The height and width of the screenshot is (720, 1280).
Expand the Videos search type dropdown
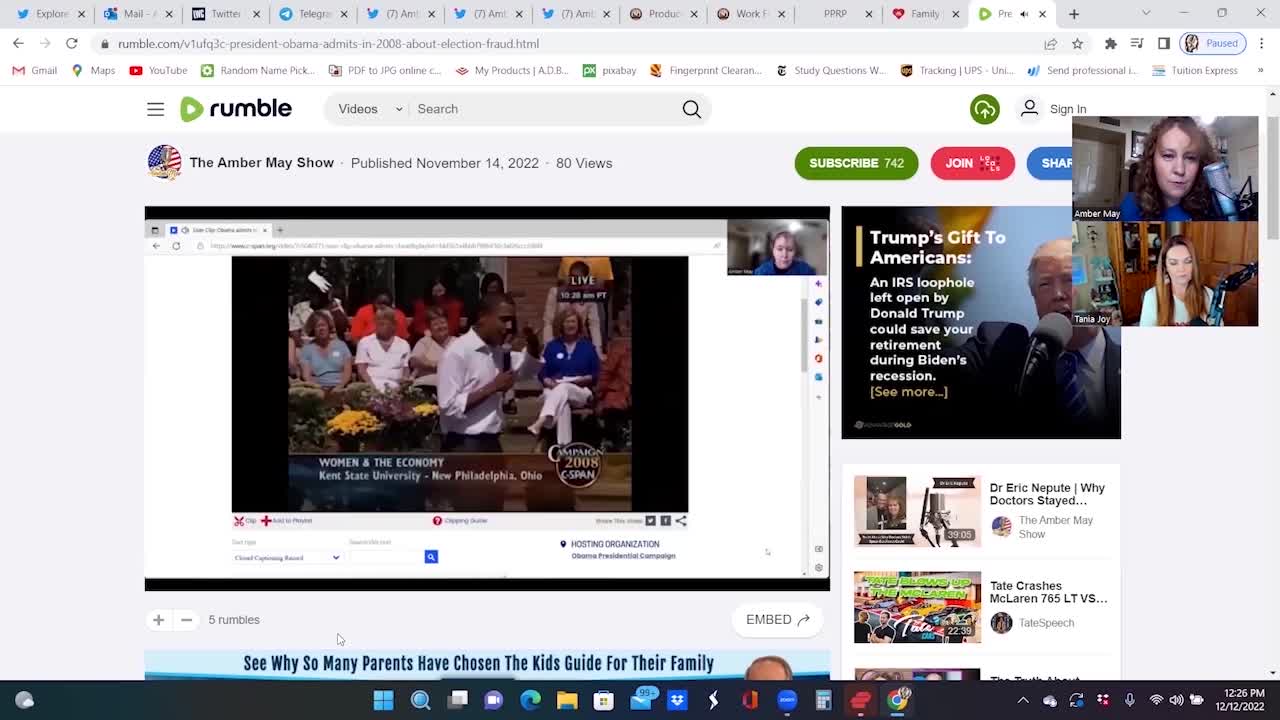click(x=370, y=109)
